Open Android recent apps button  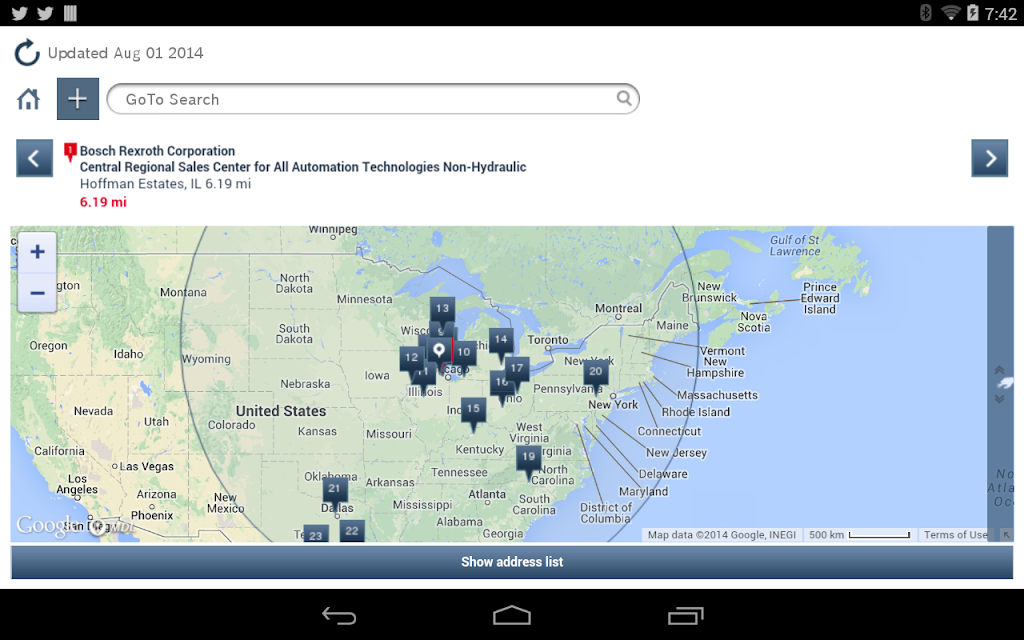[685, 615]
